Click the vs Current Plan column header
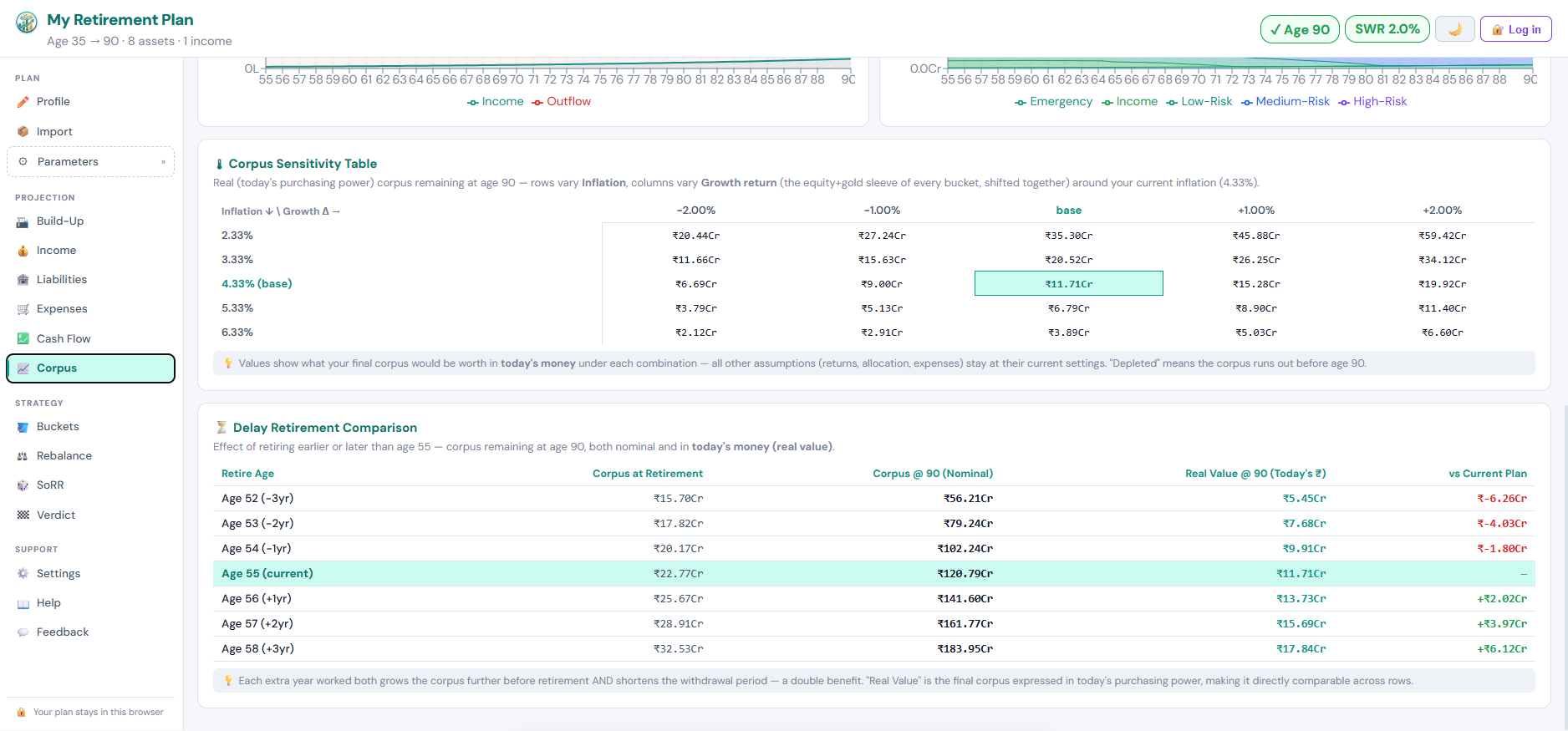Image resolution: width=1568 pixels, height=731 pixels. [x=1488, y=474]
